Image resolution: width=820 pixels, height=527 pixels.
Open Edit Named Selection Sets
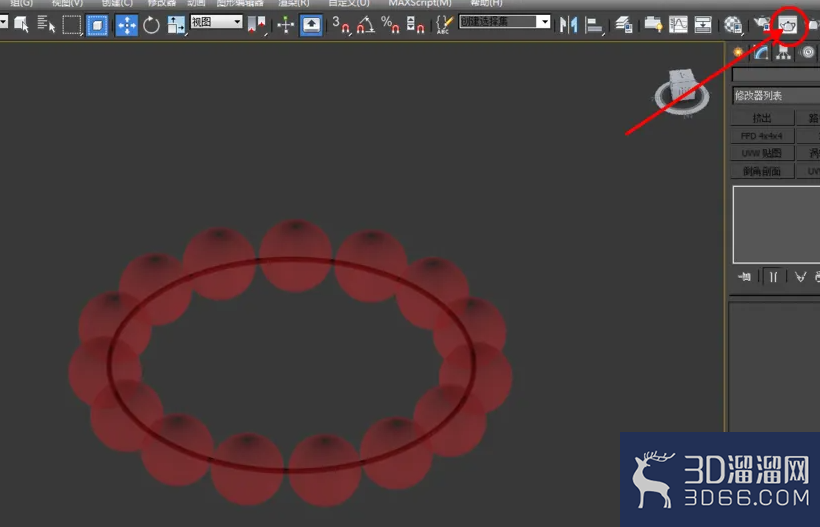pos(445,25)
